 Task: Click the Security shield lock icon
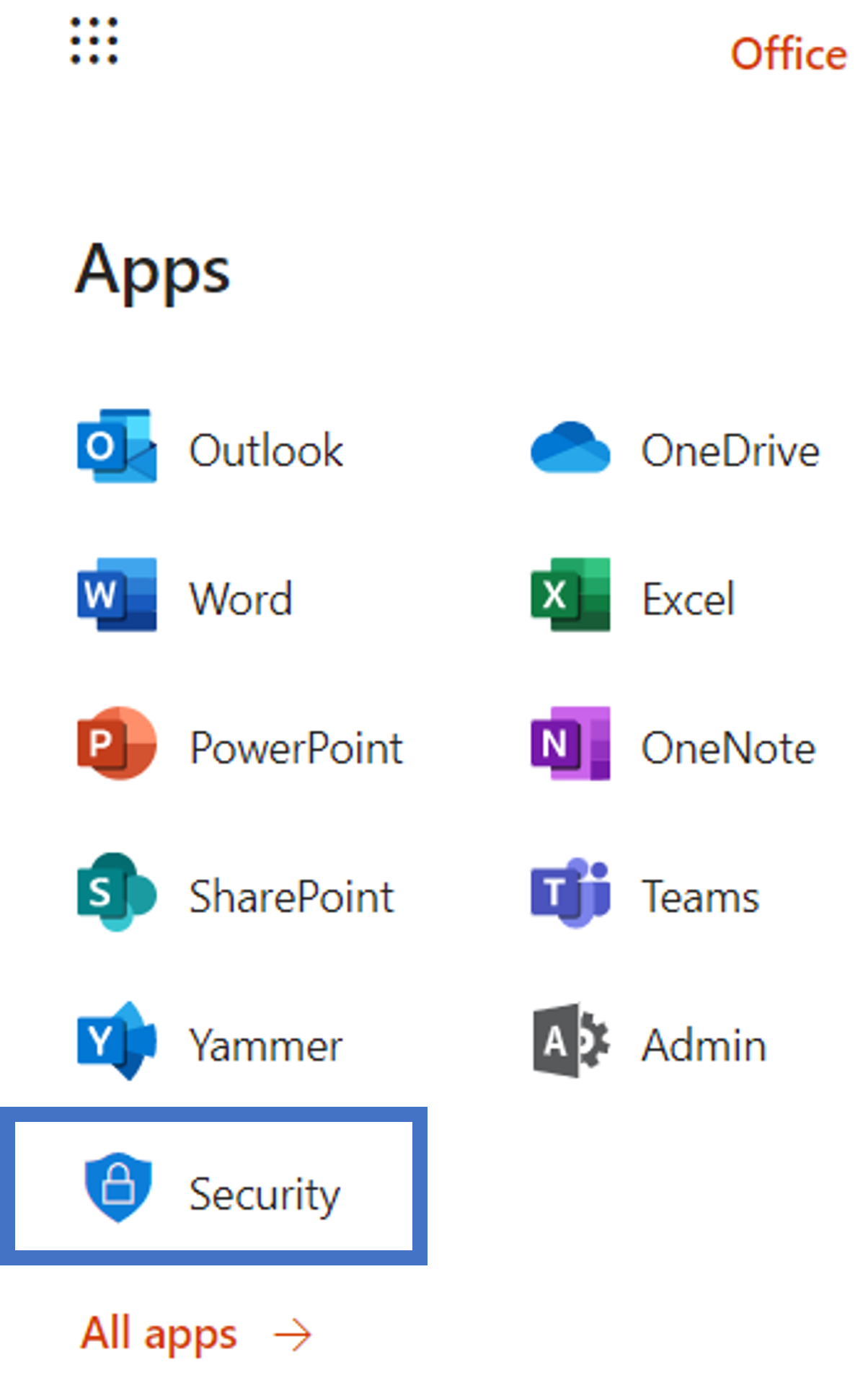coord(118,1188)
